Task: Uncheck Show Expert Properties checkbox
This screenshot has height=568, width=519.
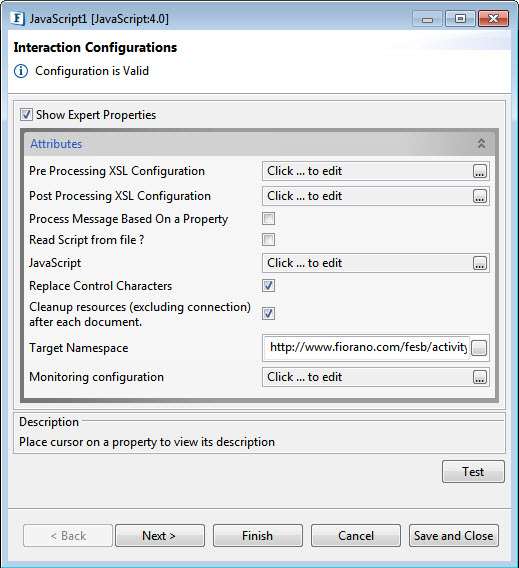Action: (x=26, y=115)
